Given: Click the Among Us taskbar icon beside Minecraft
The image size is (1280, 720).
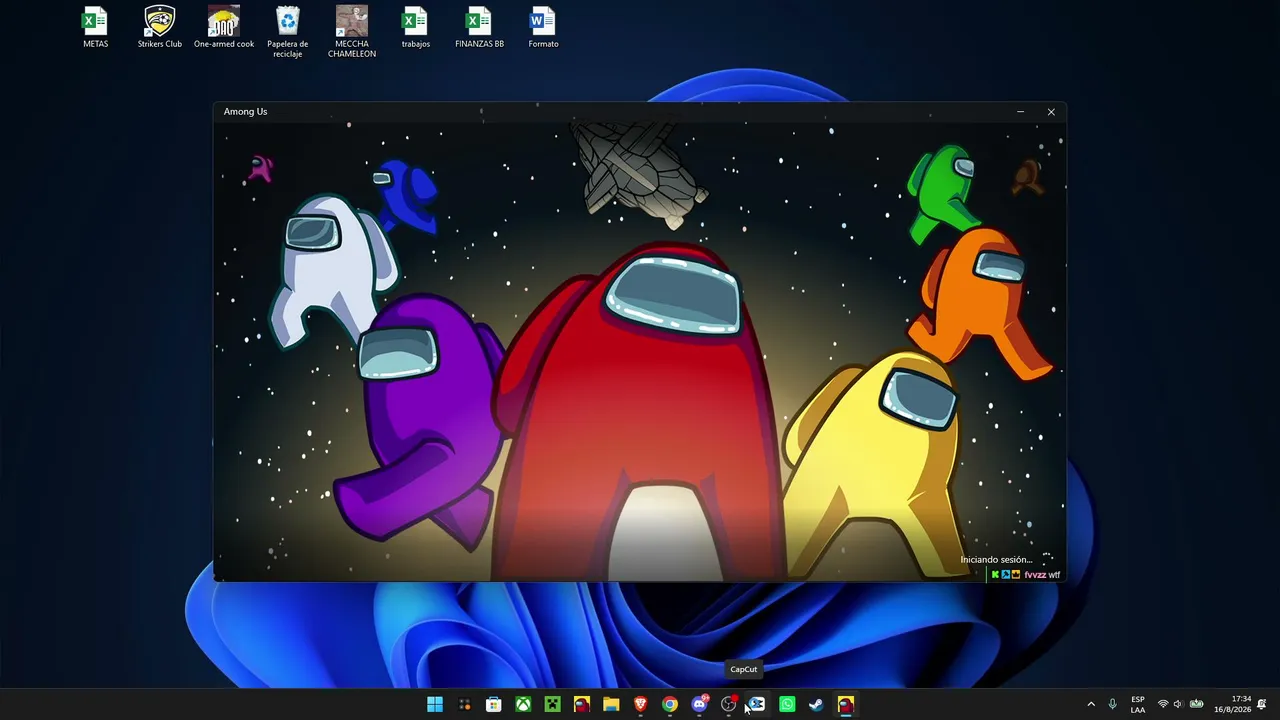Looking at the screenshot, I should 582,704.
